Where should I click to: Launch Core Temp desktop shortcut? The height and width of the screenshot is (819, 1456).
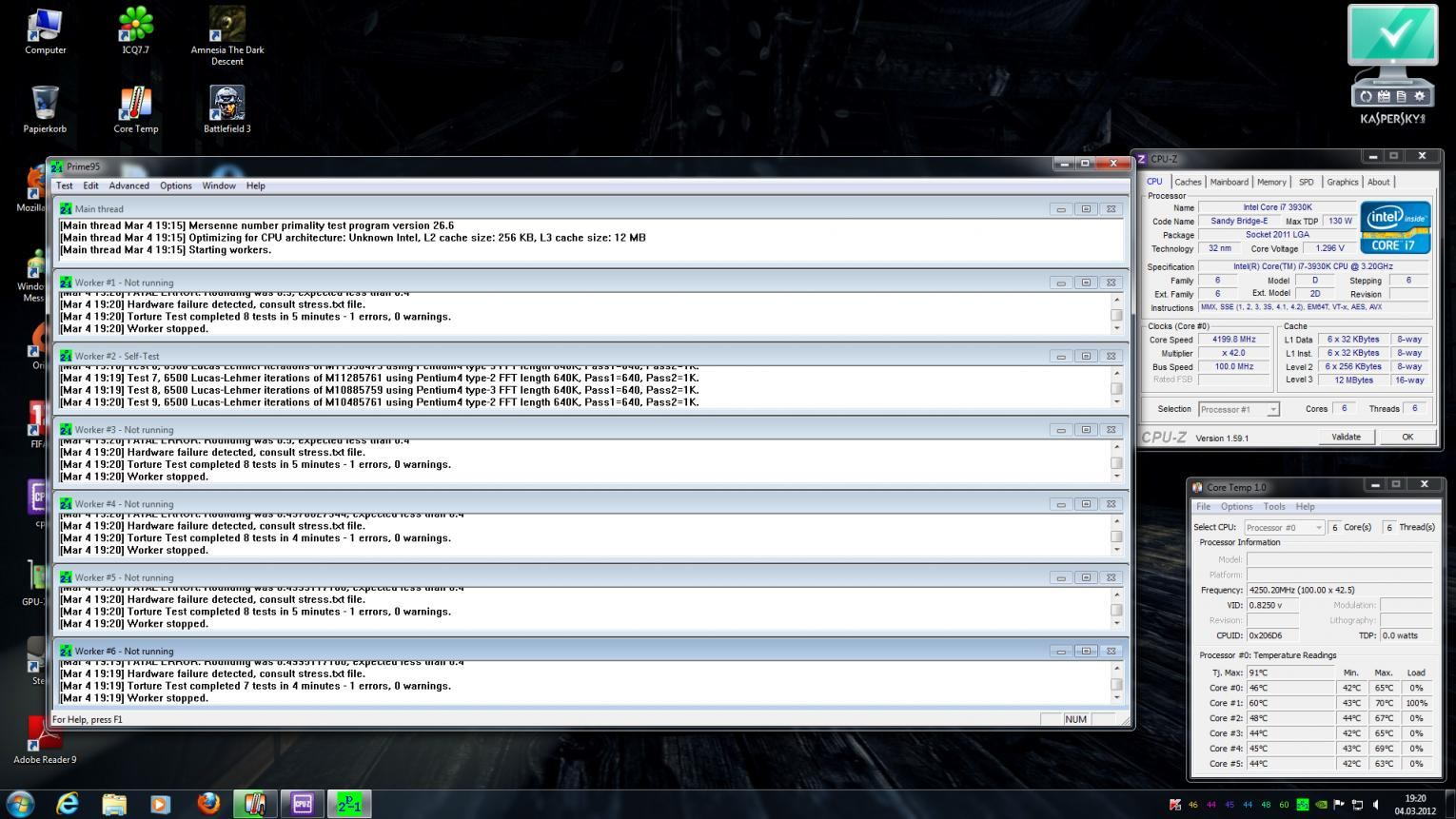(136, 108)
